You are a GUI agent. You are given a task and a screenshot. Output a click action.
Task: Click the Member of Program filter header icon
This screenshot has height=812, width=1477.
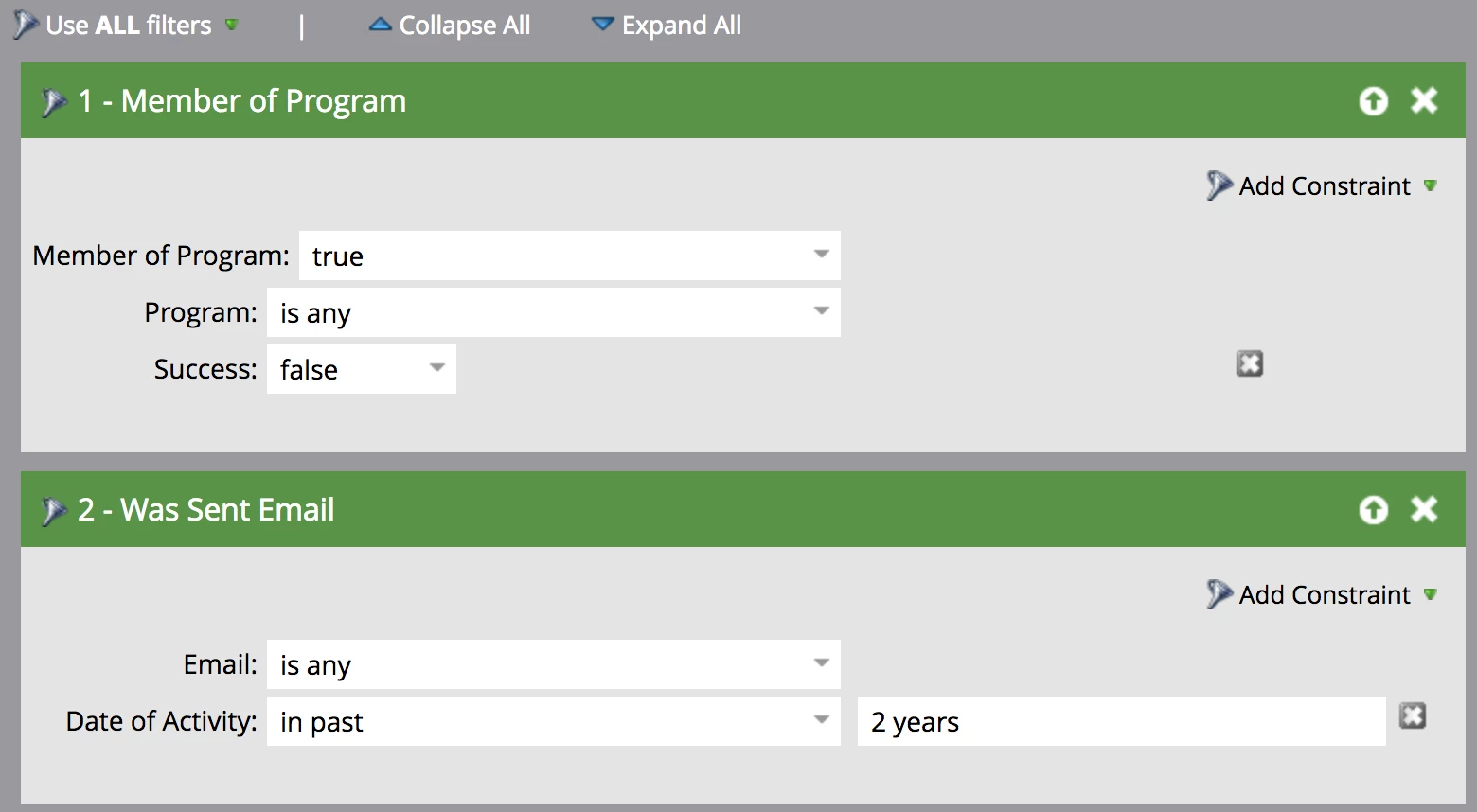54,102
